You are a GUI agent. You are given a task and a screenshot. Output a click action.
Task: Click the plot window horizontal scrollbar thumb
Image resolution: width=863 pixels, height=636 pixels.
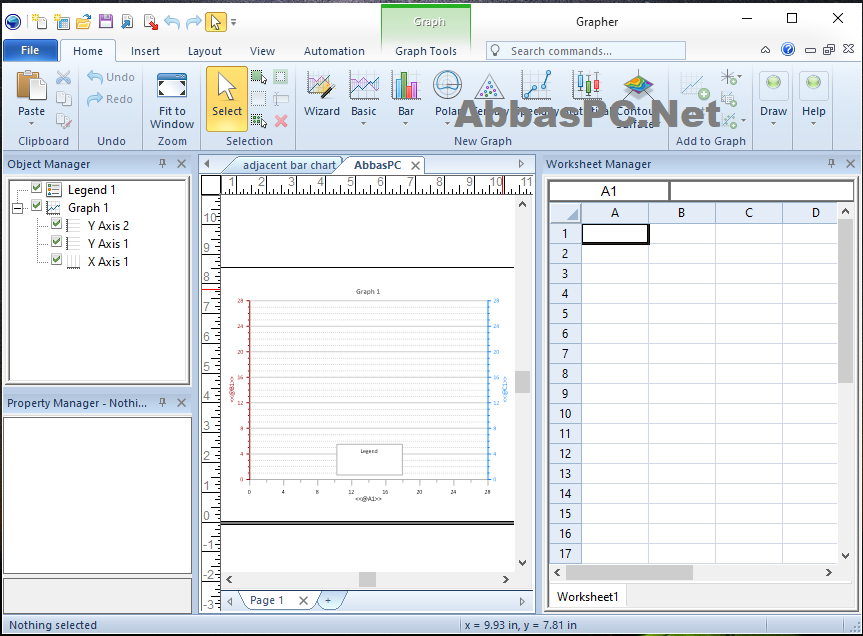367,579
